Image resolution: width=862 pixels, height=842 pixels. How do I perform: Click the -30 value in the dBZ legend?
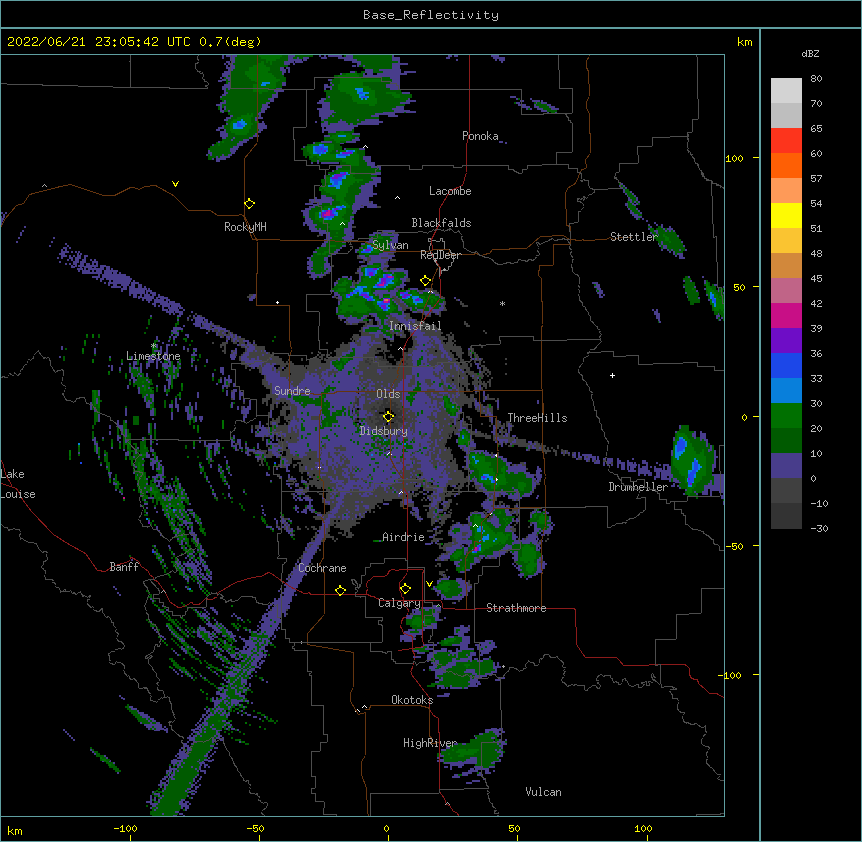pos(819,528)
